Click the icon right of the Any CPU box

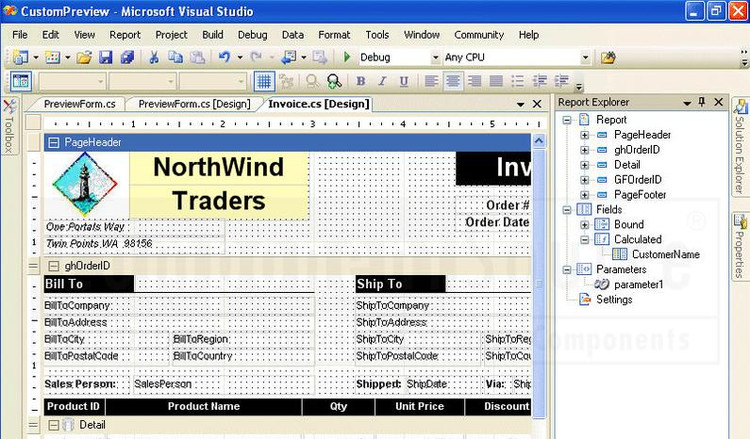608,58
